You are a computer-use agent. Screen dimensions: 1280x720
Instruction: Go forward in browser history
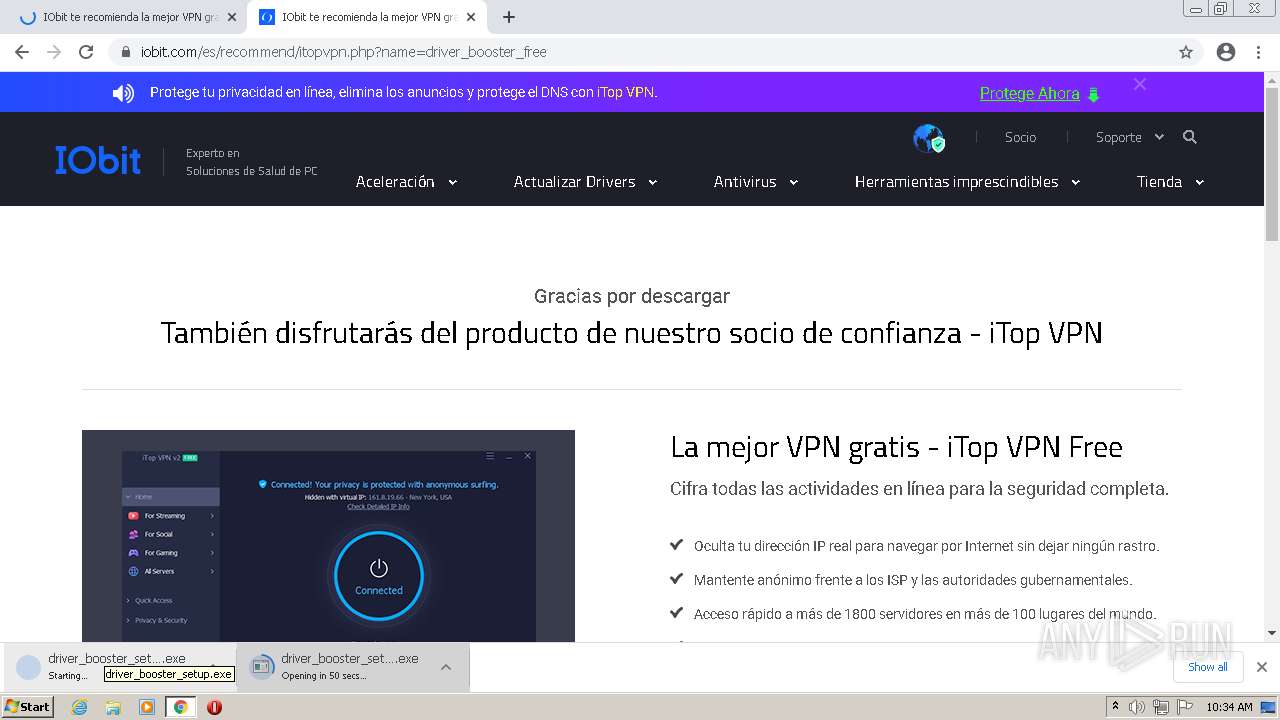coord(54,52)
